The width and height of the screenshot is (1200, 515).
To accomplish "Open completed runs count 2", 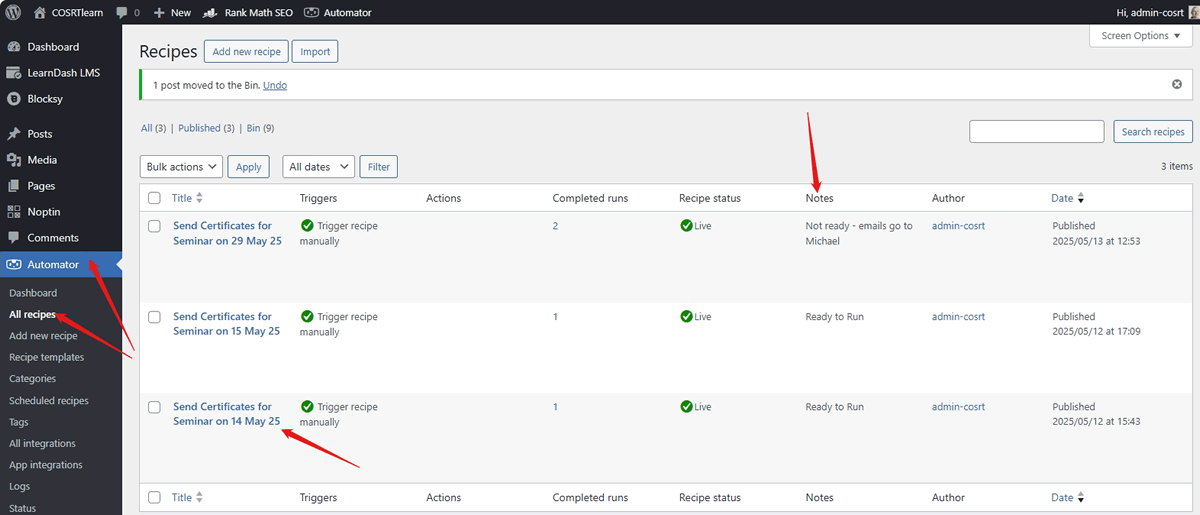I will [555, 226].
